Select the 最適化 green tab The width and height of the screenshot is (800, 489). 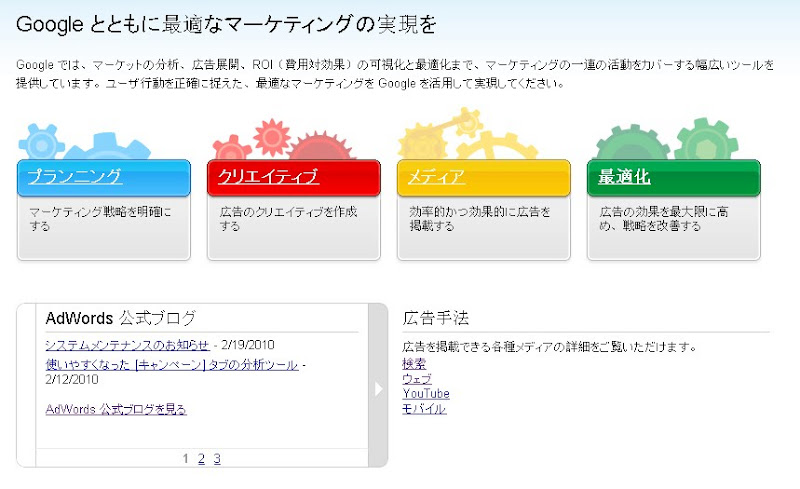624,178
